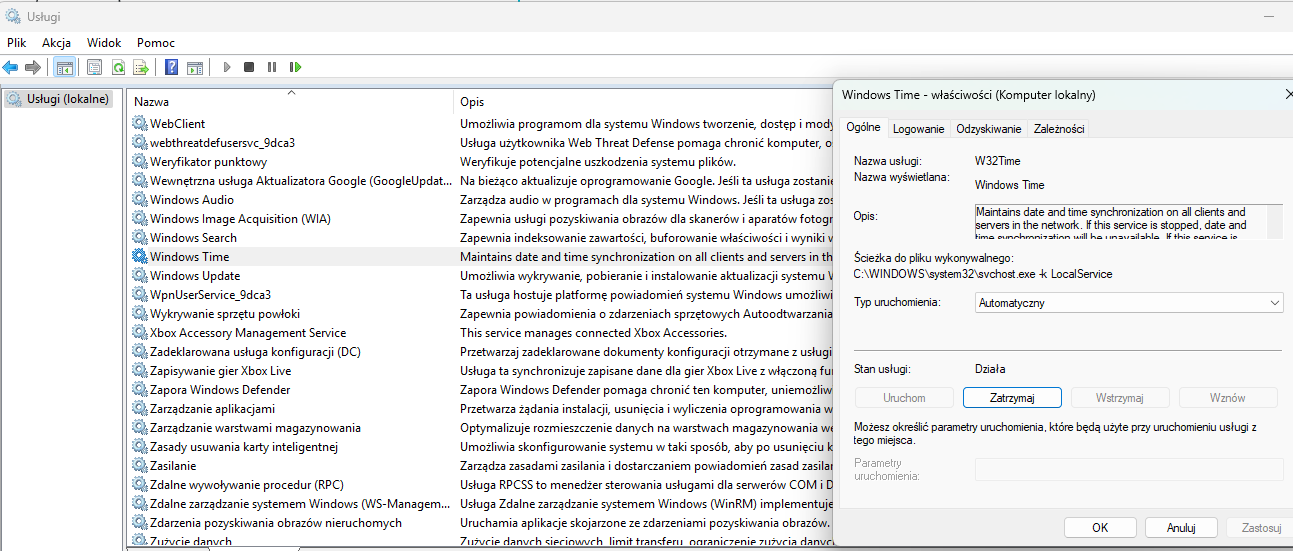Viewport: 1293px width, 551px height.
Task: Open the Widok menu
Action: tap(104, 43)
